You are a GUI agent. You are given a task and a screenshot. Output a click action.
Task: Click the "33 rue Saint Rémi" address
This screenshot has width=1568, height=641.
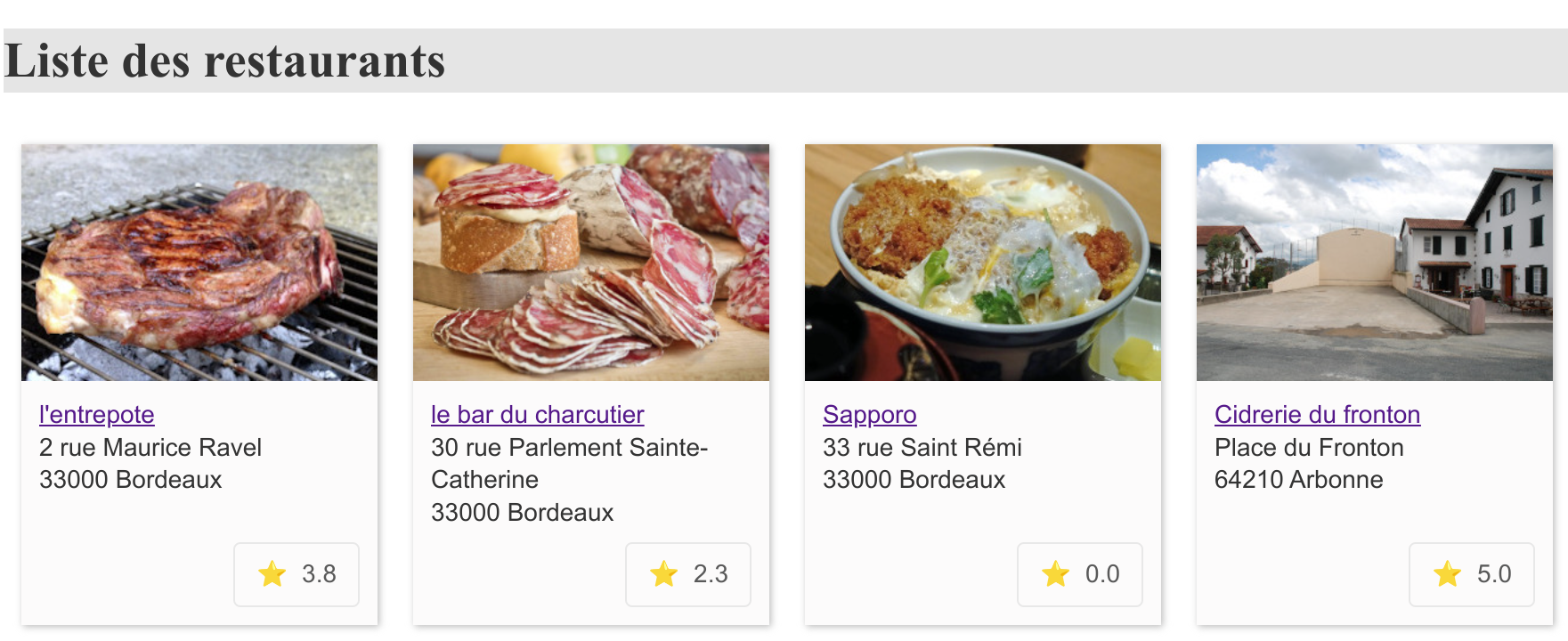coord(922,448)
